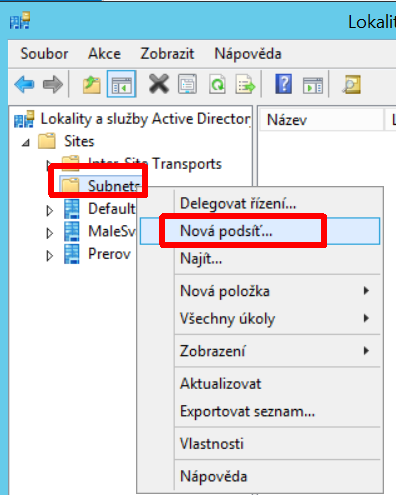The image size is (396, 495).
Task: Toggle the Show/Hide Console Tree icon
Action: click(x=121, y=84)
